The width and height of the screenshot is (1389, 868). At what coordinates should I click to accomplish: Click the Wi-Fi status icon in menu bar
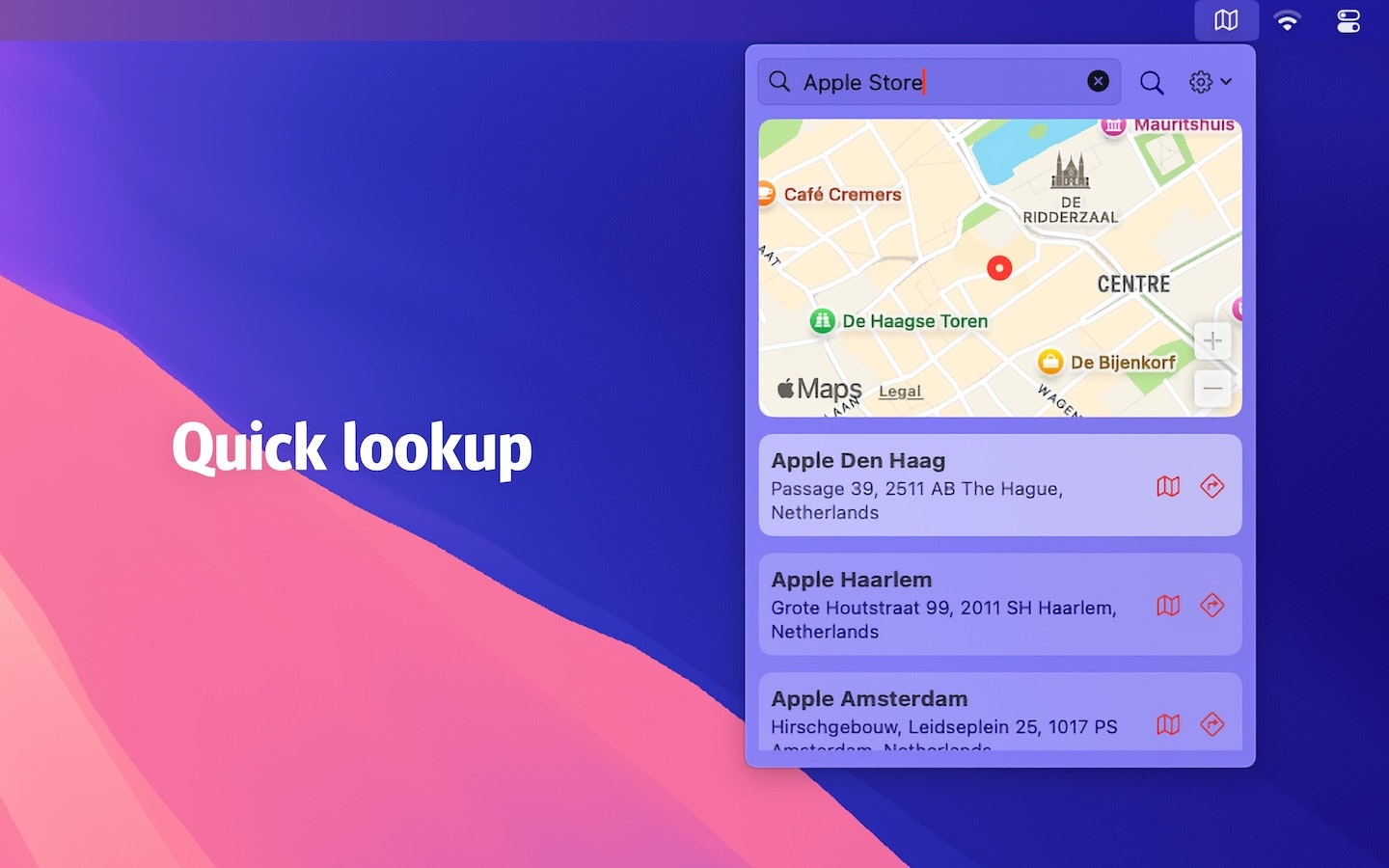1287,20
